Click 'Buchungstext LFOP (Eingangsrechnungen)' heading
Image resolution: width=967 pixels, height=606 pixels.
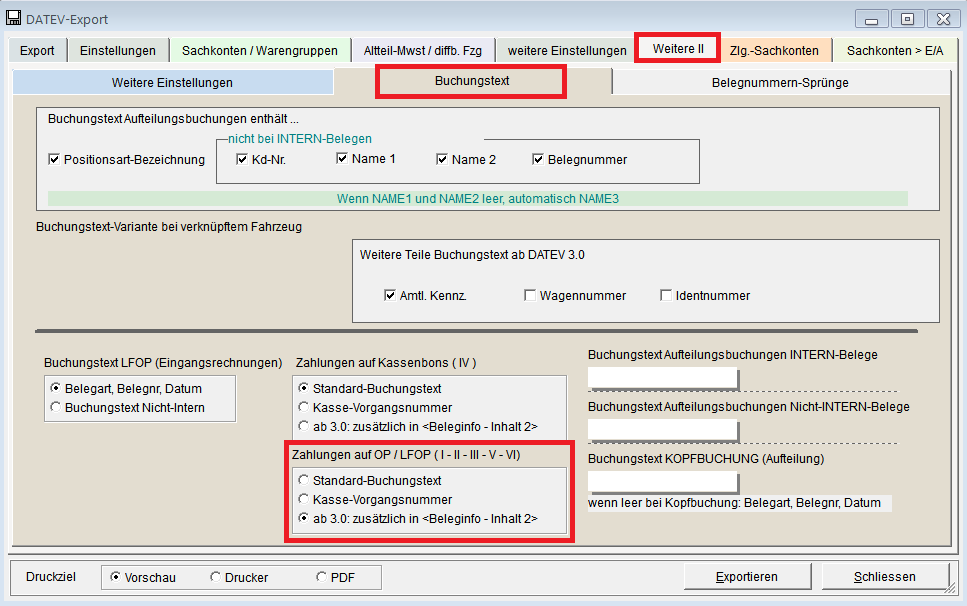point(163,362)
